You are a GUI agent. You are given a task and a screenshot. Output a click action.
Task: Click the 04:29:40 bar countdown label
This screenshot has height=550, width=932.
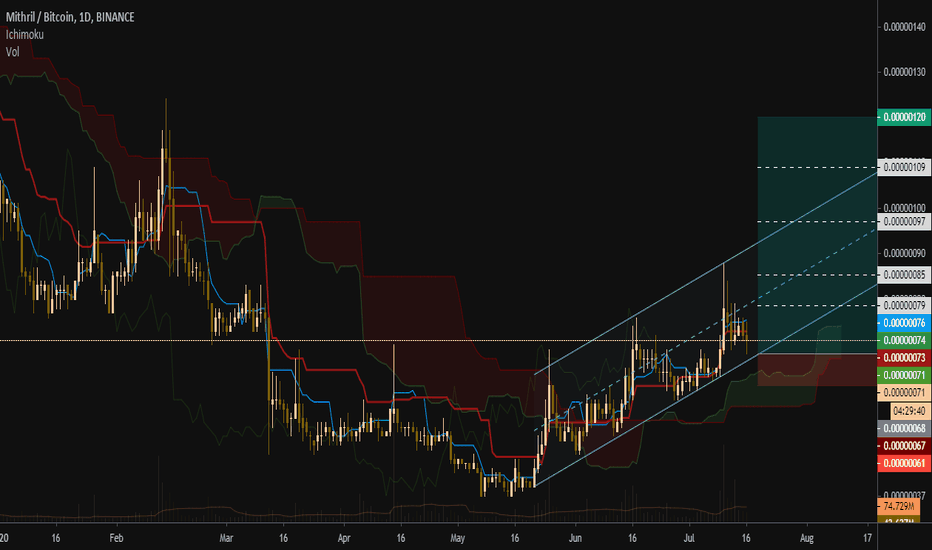pos(911,411)
